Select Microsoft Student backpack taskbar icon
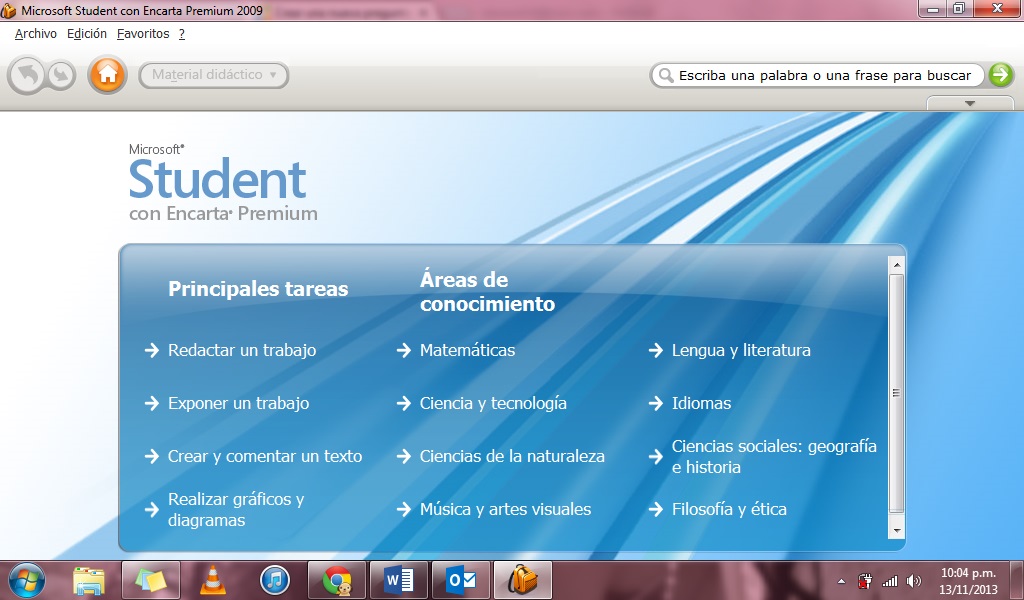1024x600 pixels. pos(522,580)
